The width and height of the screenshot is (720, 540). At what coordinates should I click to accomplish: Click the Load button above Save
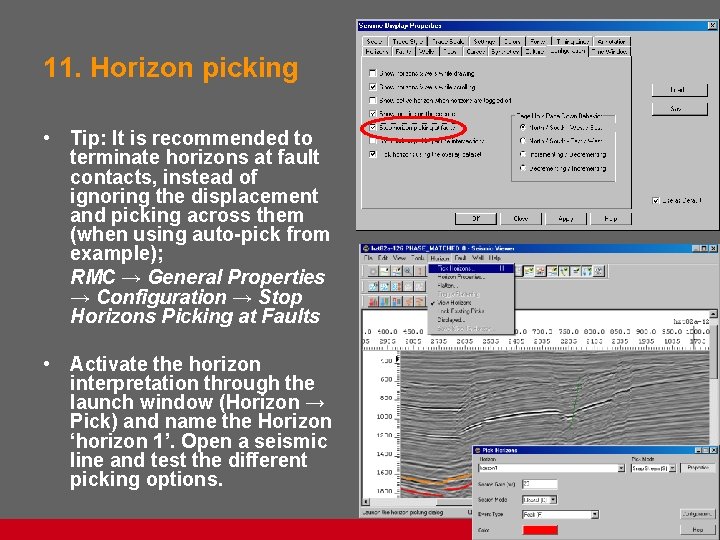click(x=679, y=90)
